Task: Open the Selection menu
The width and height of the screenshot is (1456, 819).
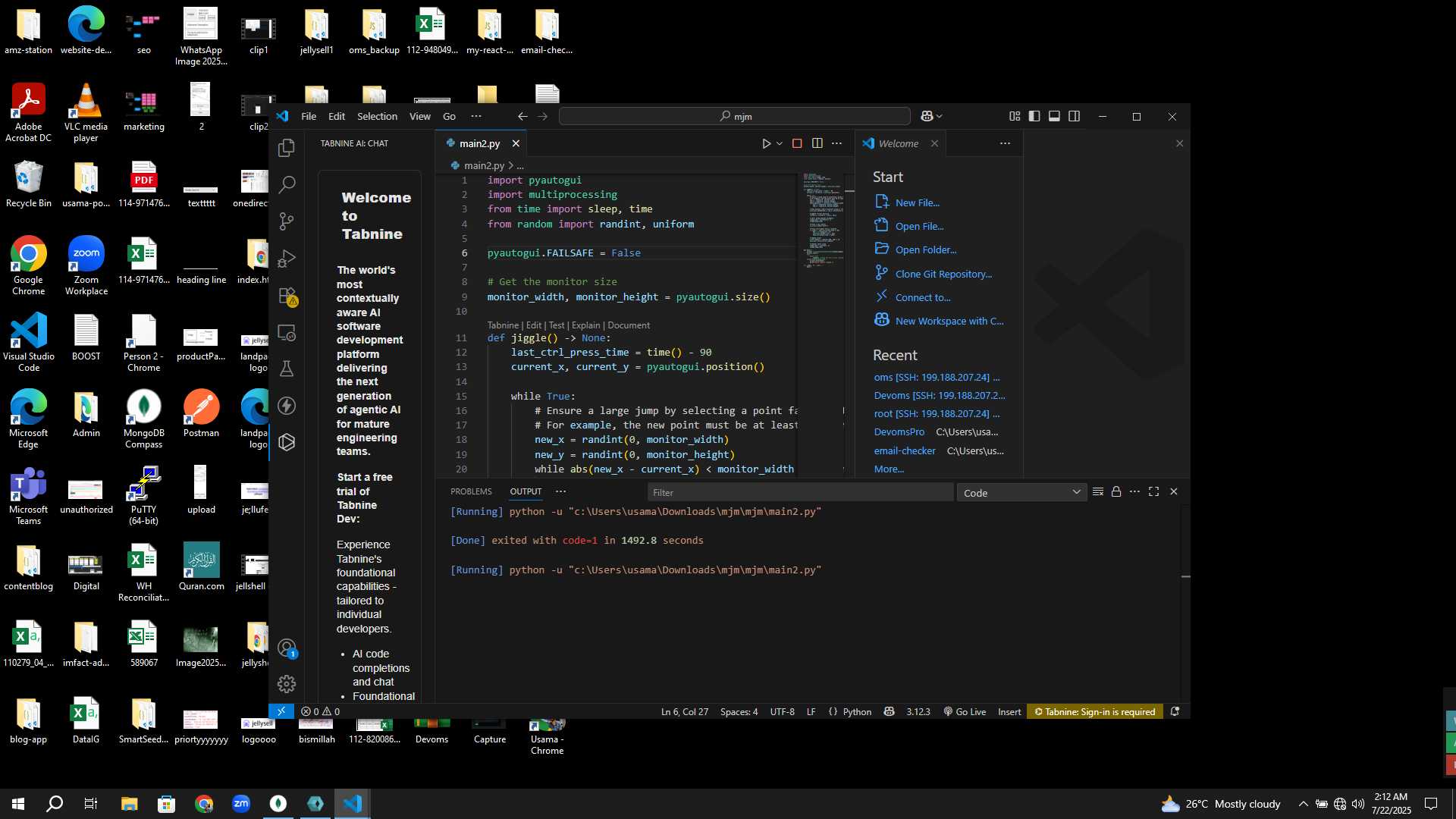Action: click(x=377, y=116)
